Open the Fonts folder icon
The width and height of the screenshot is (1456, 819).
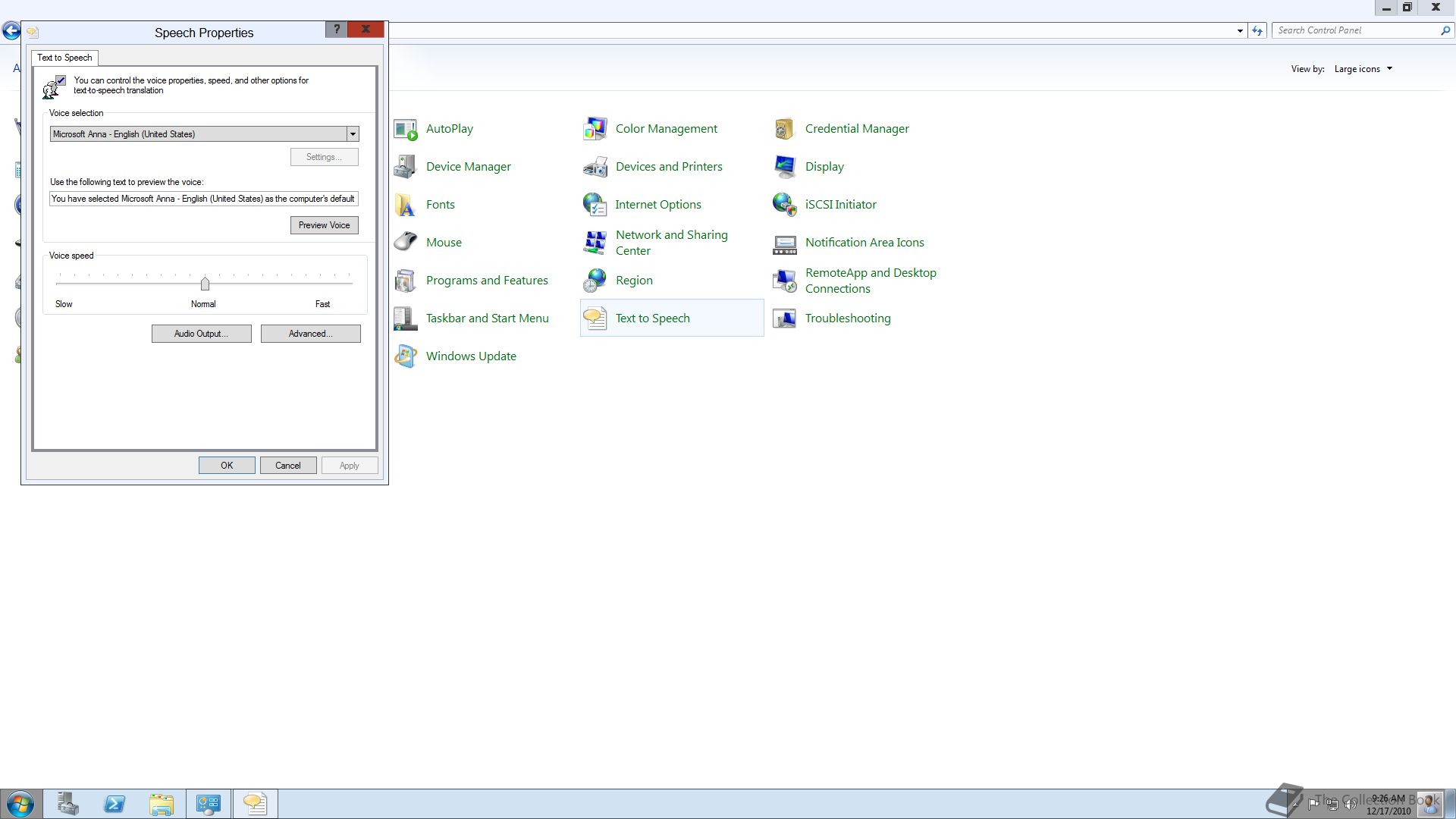[406, 205]
